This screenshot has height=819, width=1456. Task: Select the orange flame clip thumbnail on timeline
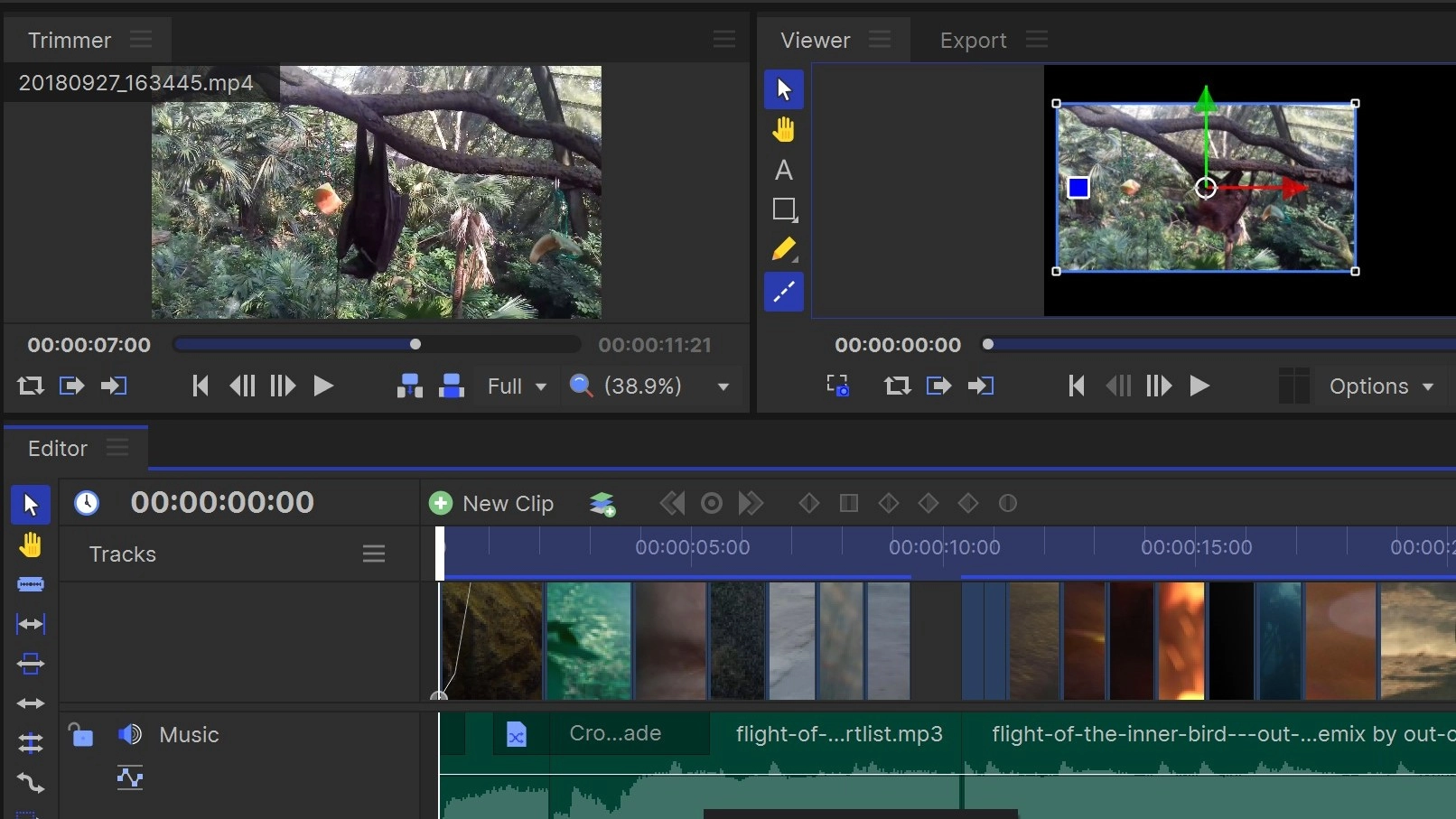(x=1181, y=641)
